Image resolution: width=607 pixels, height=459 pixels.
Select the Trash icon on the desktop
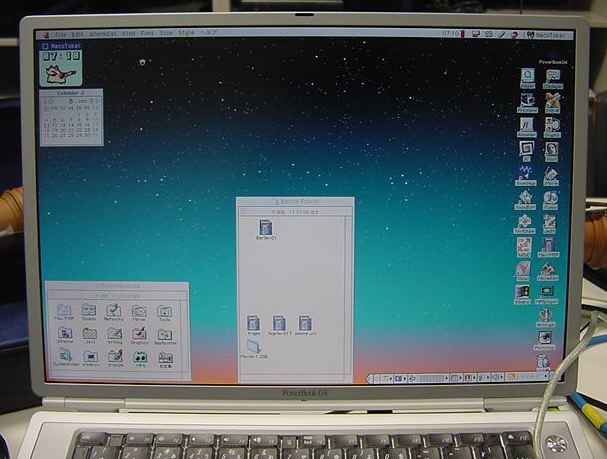click(543, 363)
